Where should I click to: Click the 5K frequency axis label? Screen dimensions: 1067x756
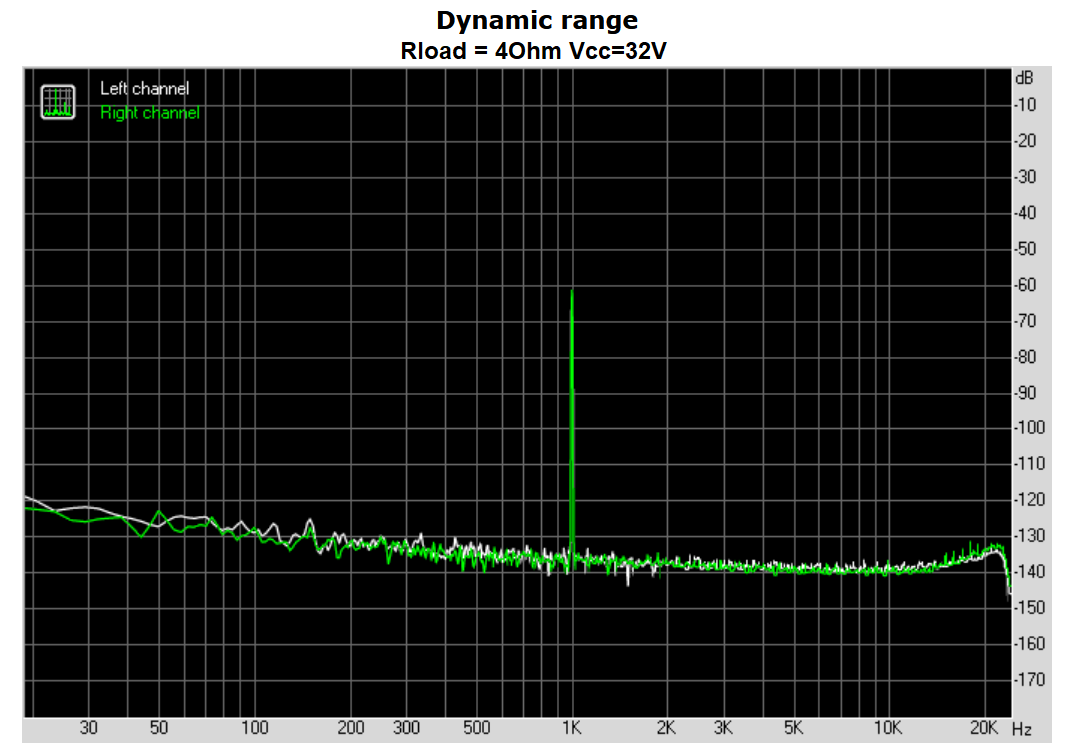(x=793, y=728)
